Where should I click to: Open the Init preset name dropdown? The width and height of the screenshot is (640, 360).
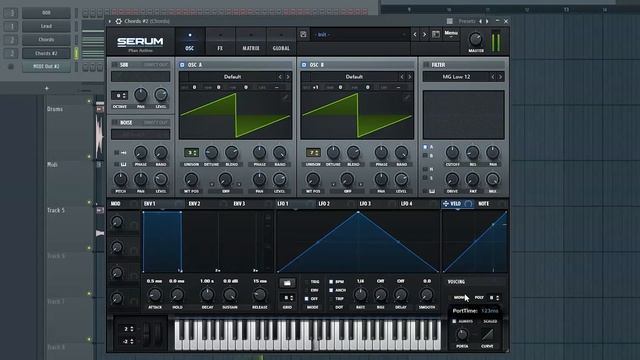[360, 35]
